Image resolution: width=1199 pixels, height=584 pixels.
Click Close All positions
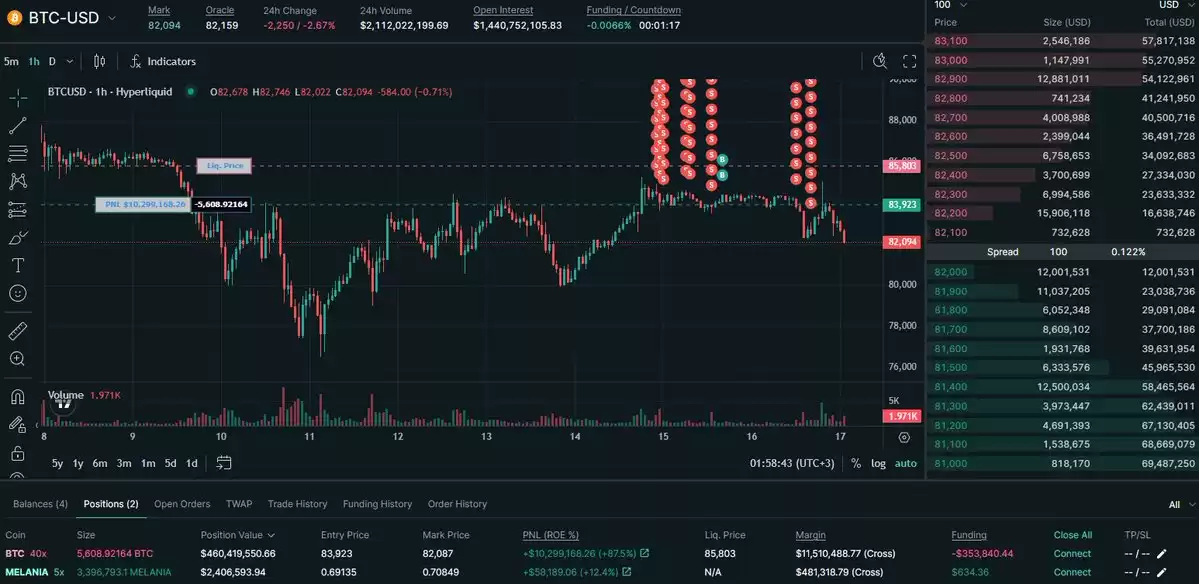tap(1073, 535)
